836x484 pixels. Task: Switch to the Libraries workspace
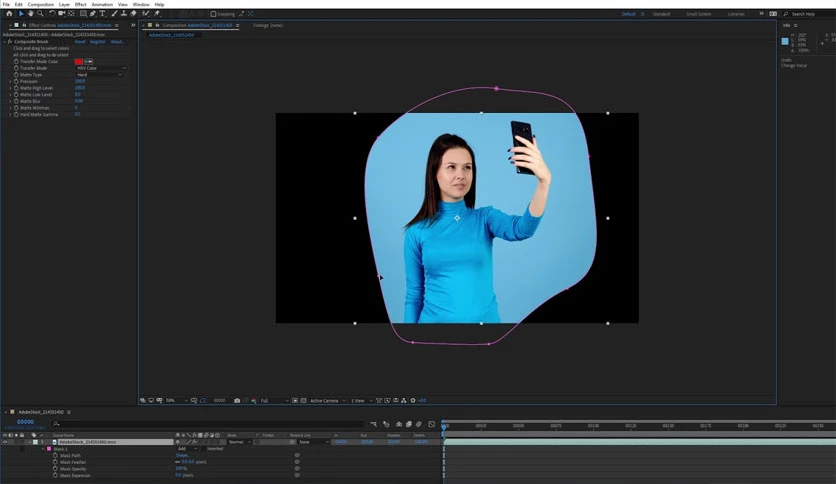[736, 14]
